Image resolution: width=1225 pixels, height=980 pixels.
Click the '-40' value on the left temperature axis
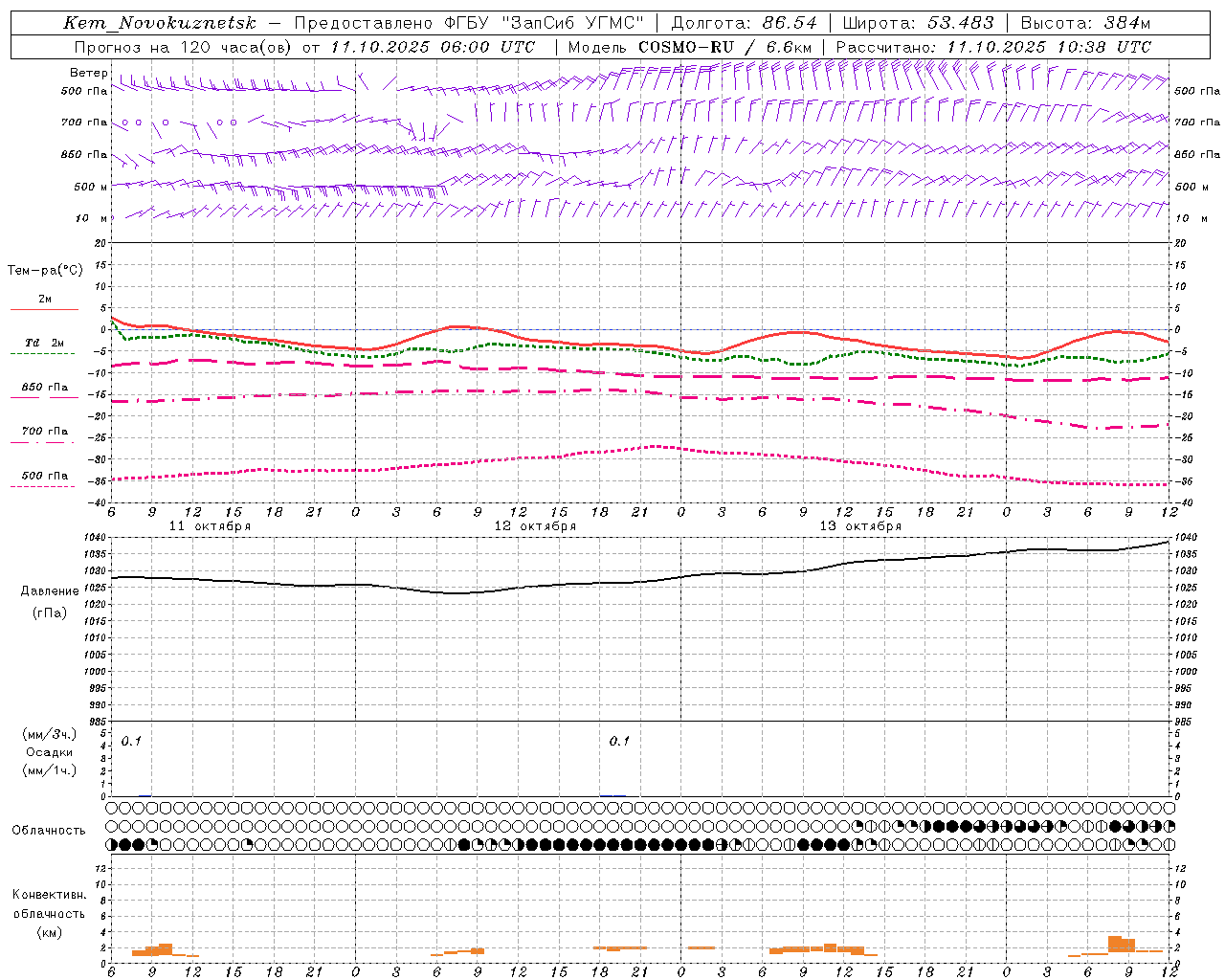[x=99, y=502]
